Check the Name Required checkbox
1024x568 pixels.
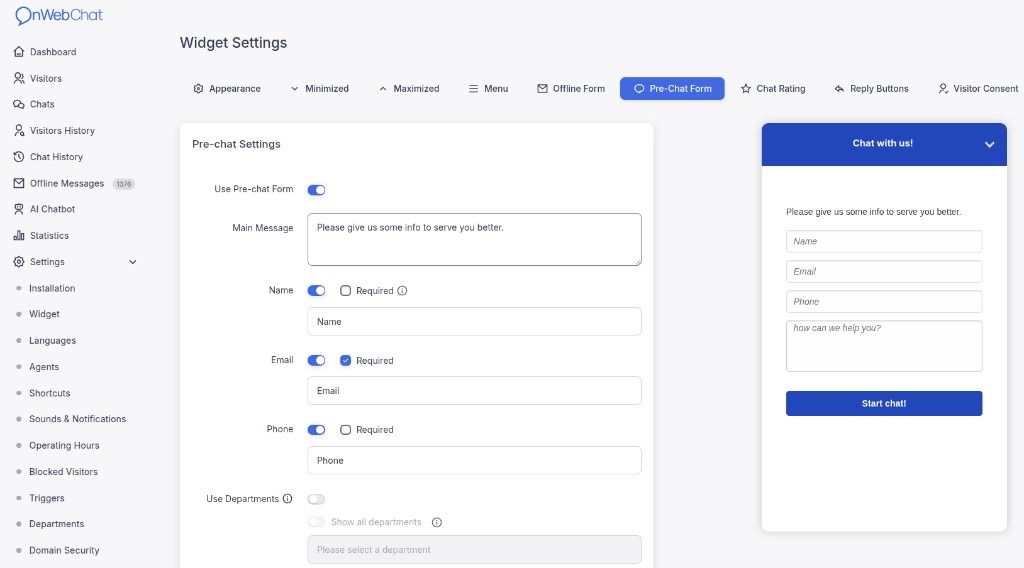[x=346, y=291]
